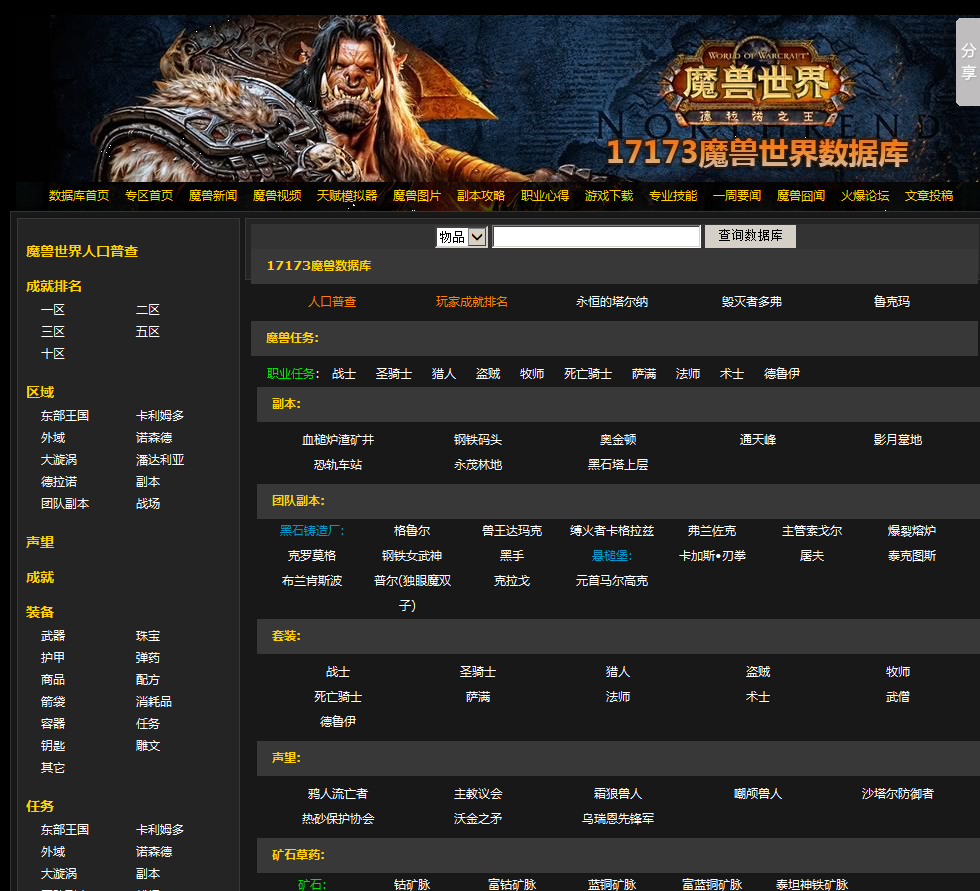This screenshot has height=891, width=980.
Task: Open 血槌炉渣矿井 dungeon link
Action: [x=338, y=440]
